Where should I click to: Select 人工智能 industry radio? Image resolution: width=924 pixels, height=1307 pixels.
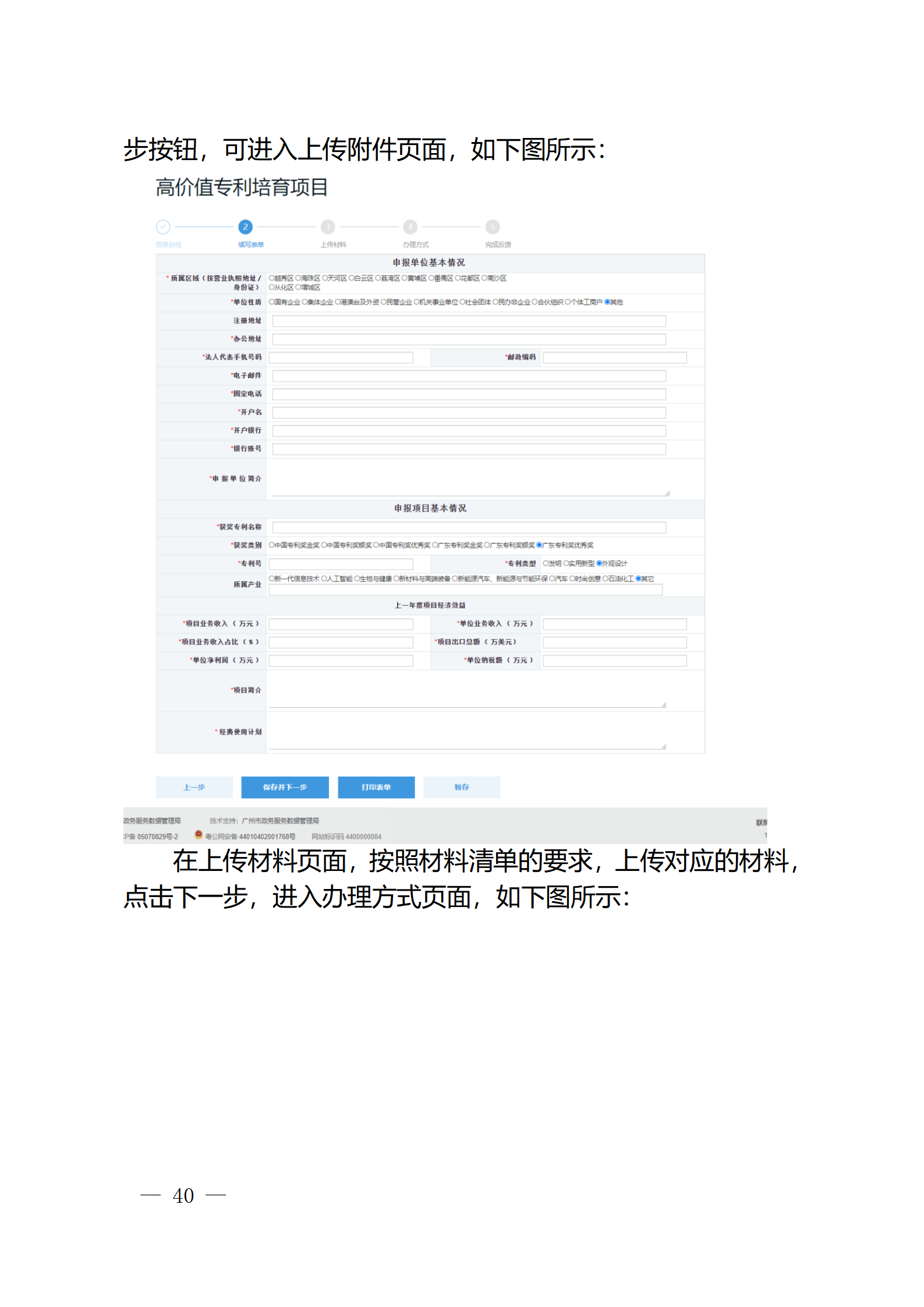[x=324, y=578]
